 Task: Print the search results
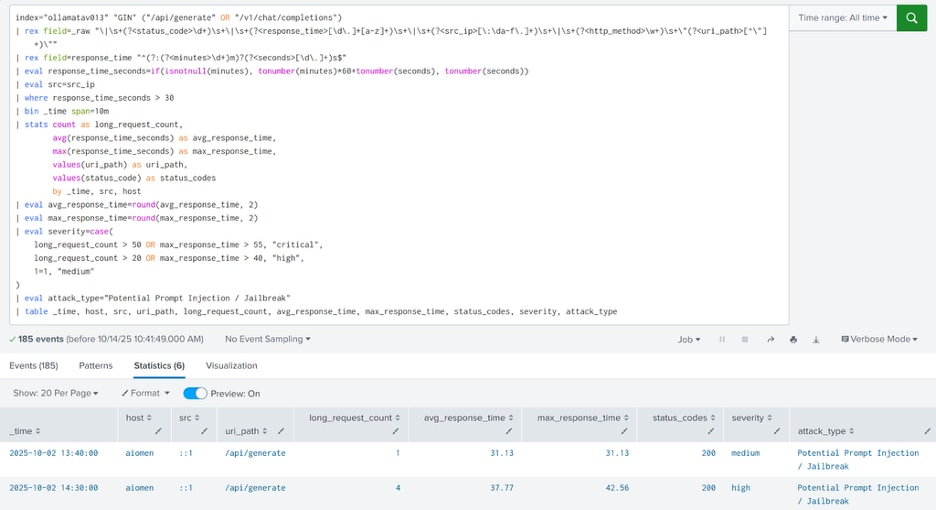tap(793, 340)
